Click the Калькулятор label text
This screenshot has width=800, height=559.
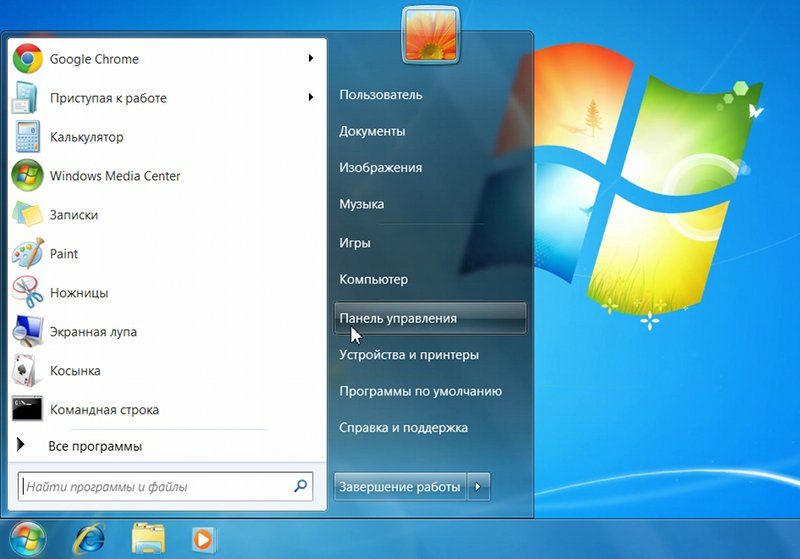[86, 137]
